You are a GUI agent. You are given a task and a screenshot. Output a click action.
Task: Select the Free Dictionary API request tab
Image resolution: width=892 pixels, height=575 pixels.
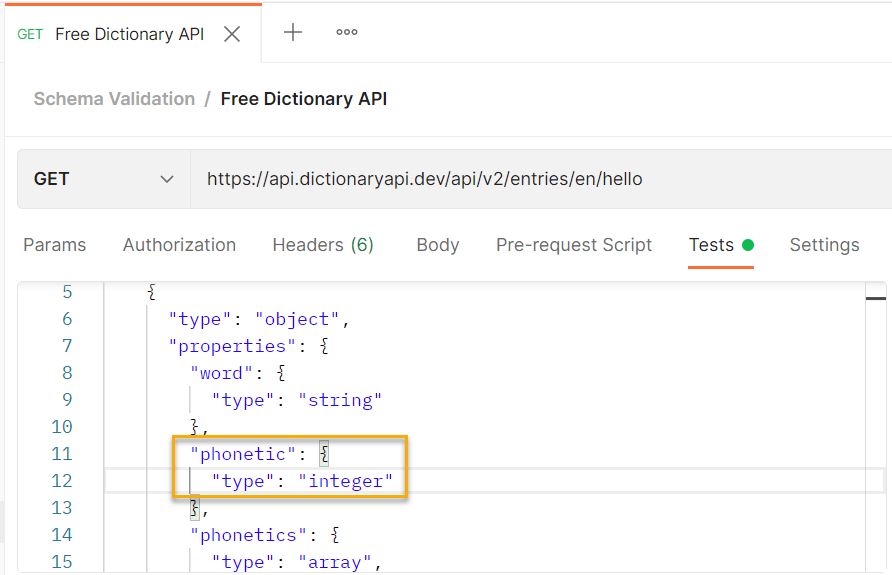pos(133,34)
